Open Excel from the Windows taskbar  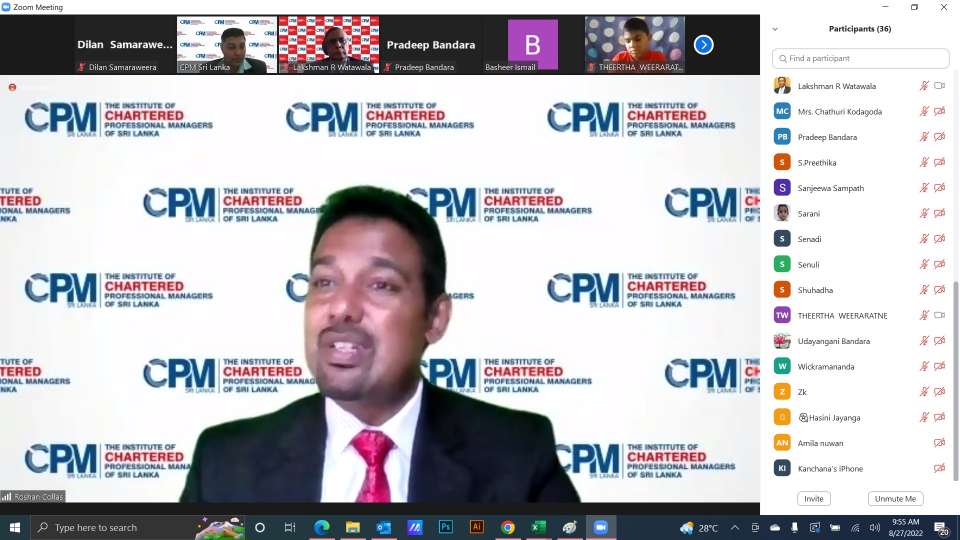pyautogui.click(x=539, y=527)
